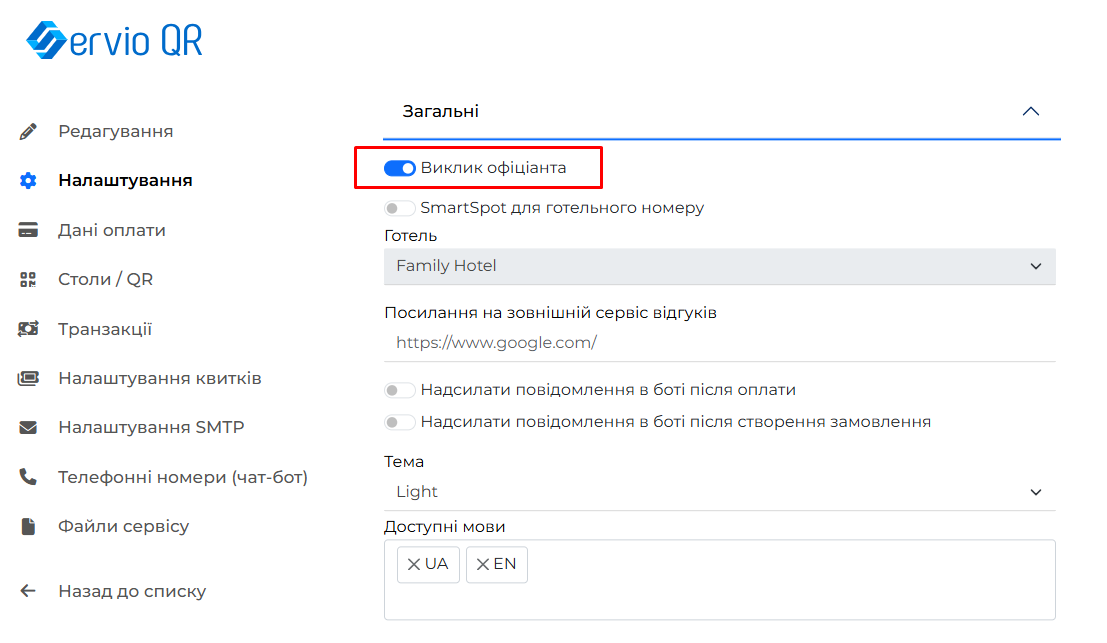Collapse the Загальні section chevron
This screenshot has width=1107, height=643.
click(x=1031, y=111)
